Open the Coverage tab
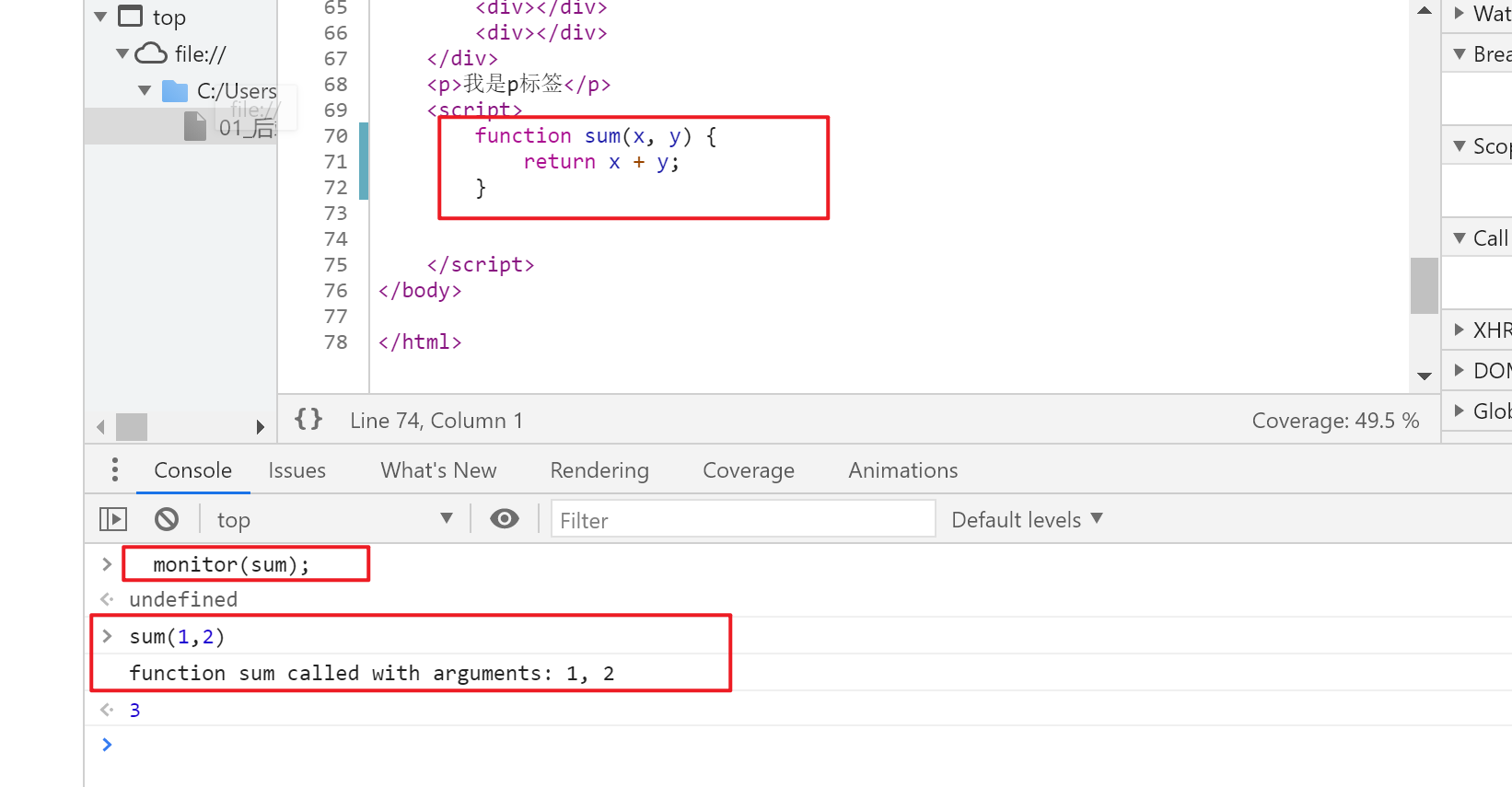 tap(748, 470)
